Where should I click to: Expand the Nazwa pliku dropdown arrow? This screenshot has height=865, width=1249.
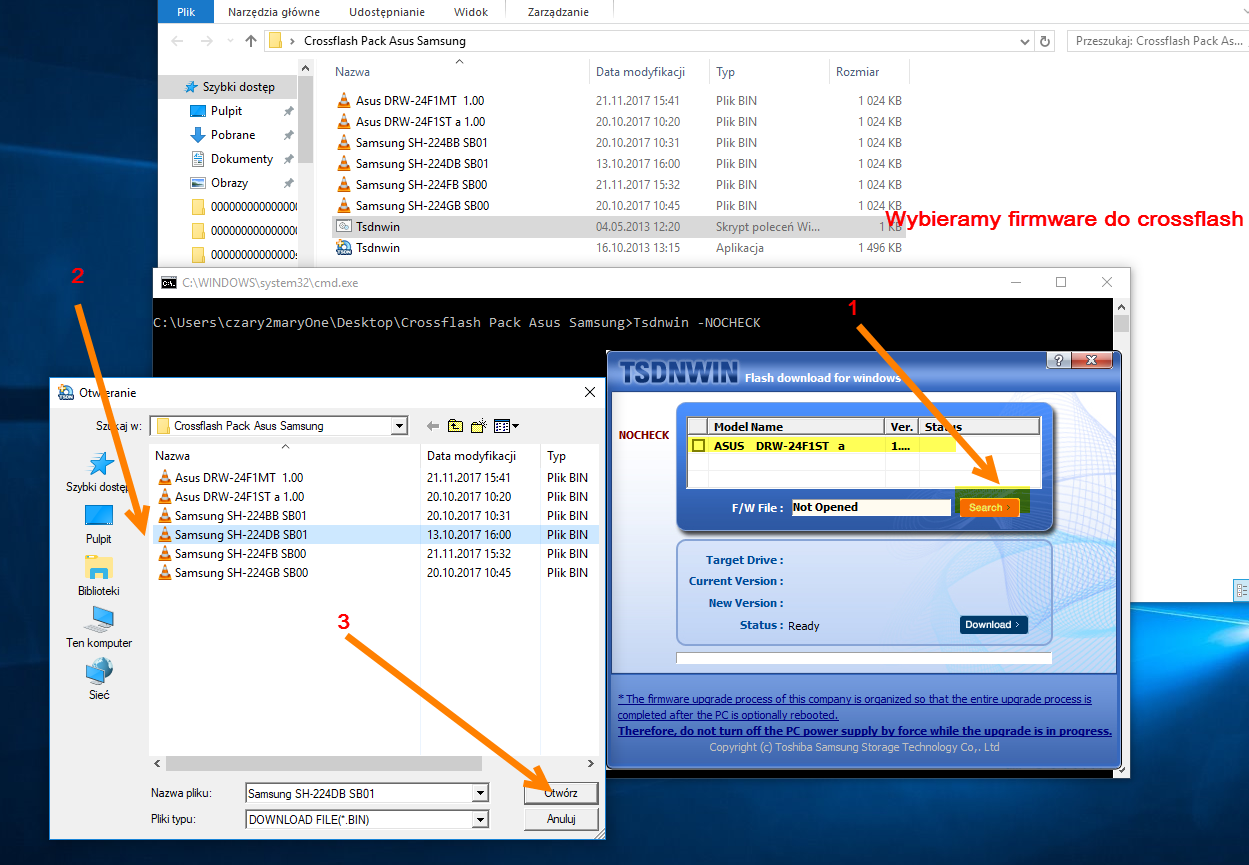click(x=481, y=793)
